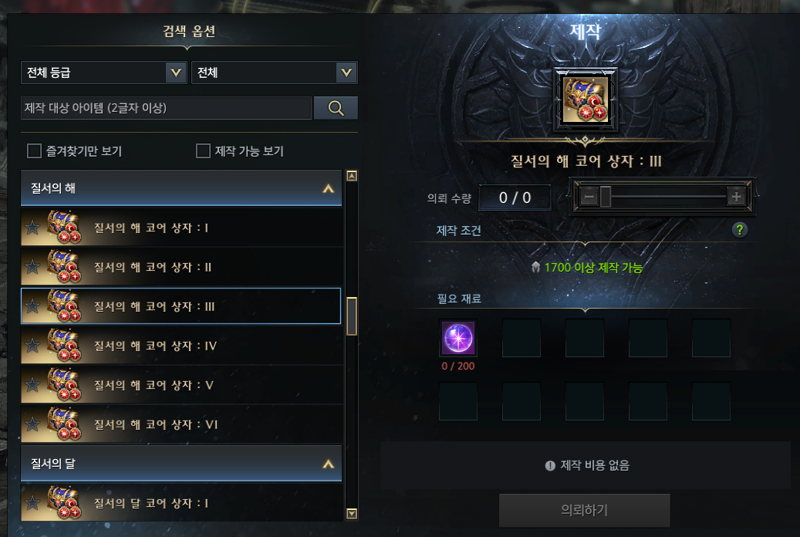Image resolution: width=800 pixels, height=537 pixels.
Task: Favorite 질서의 해 코어 상자 : I star
Action: [33, 227]
